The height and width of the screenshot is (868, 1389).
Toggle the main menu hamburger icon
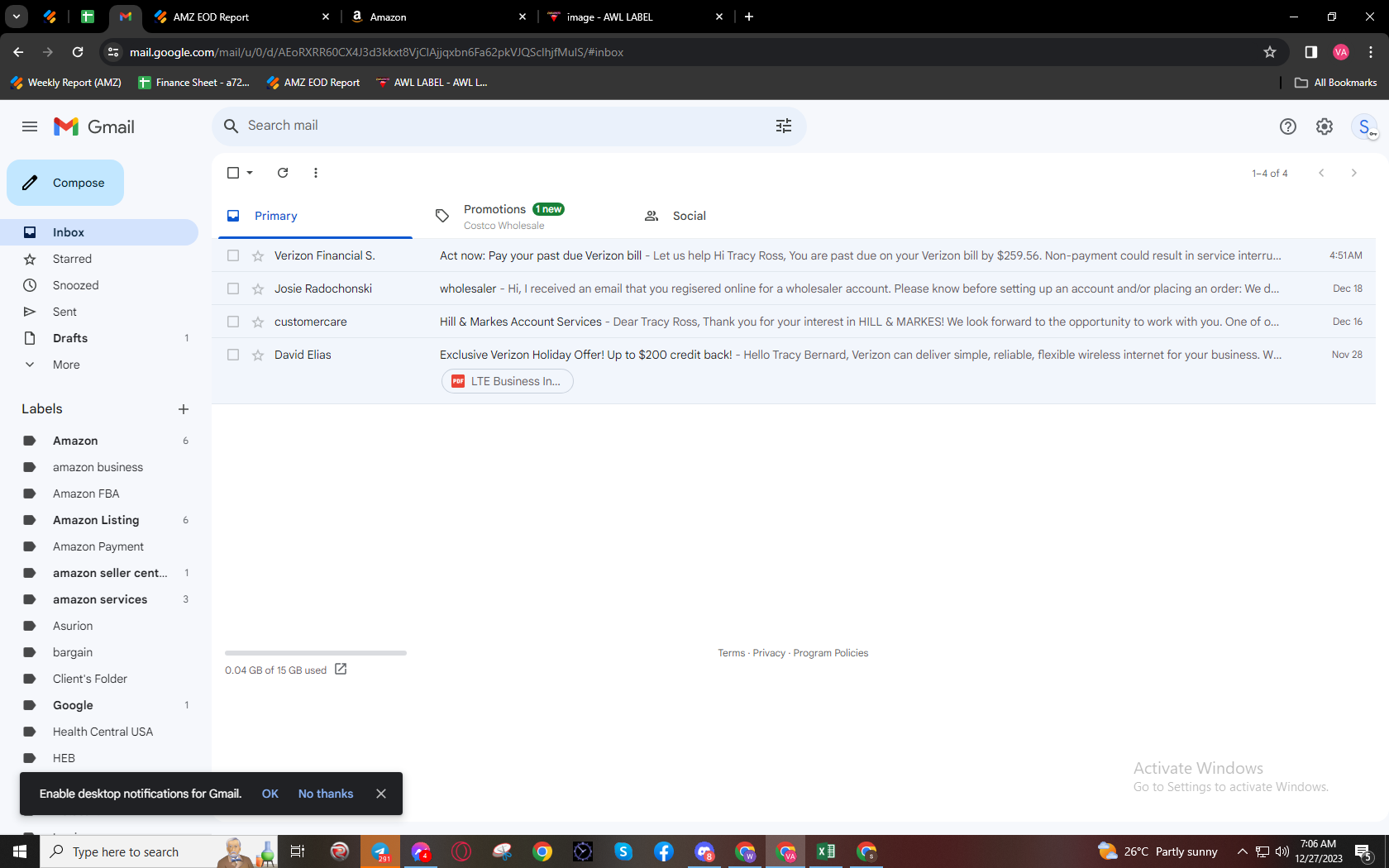coord(30,126)
